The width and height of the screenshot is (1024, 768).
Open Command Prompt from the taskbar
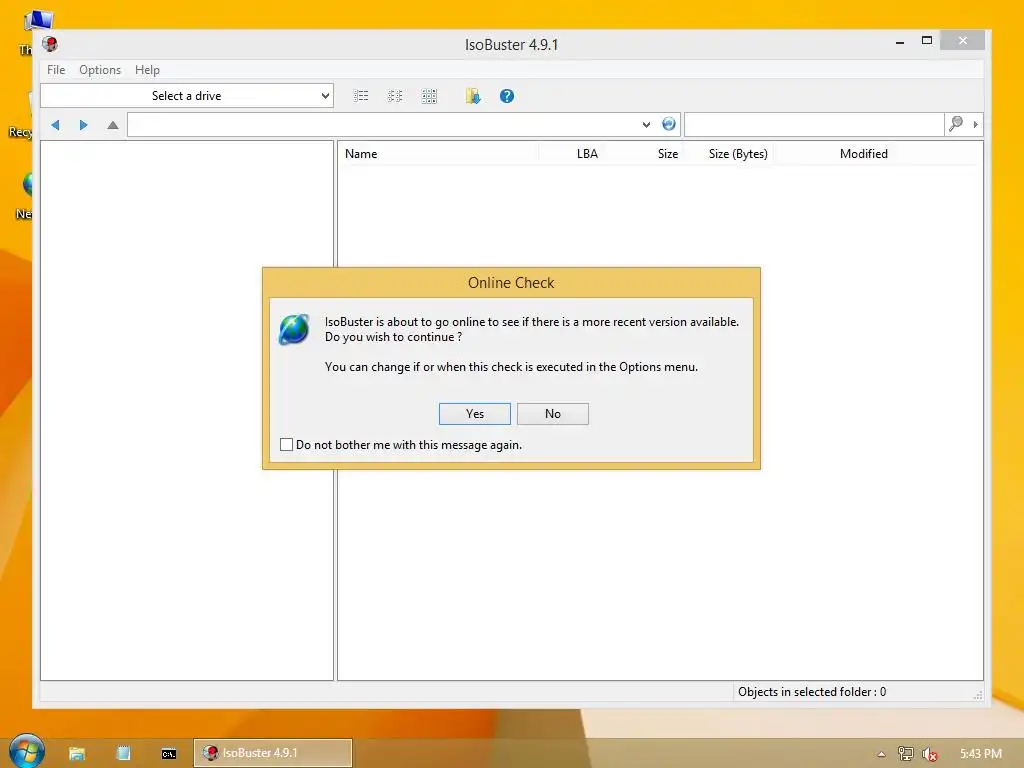click(x=168, y=754)
